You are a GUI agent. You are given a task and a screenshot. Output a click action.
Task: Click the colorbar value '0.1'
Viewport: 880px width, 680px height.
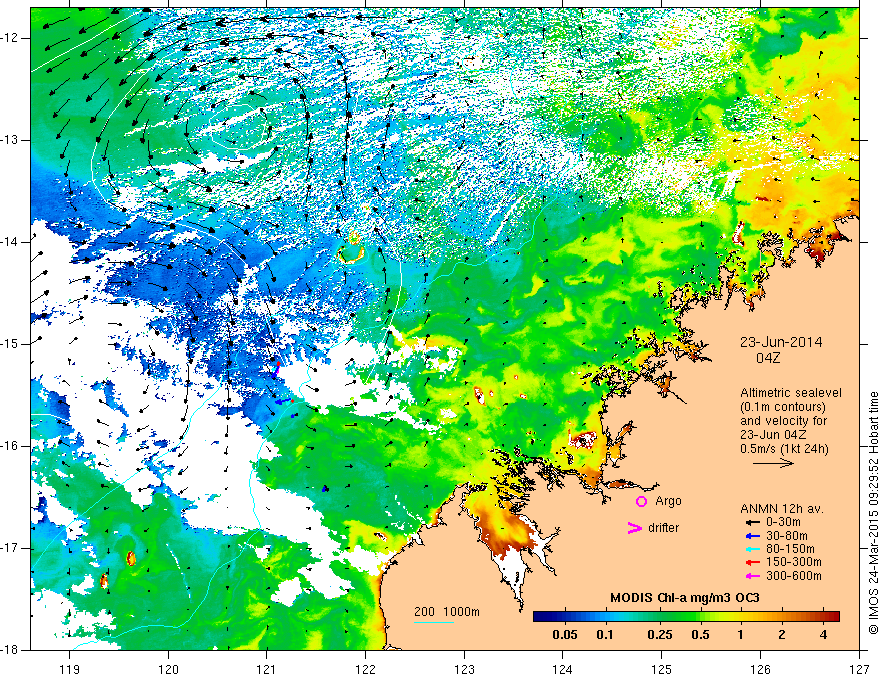coord(605,635)
